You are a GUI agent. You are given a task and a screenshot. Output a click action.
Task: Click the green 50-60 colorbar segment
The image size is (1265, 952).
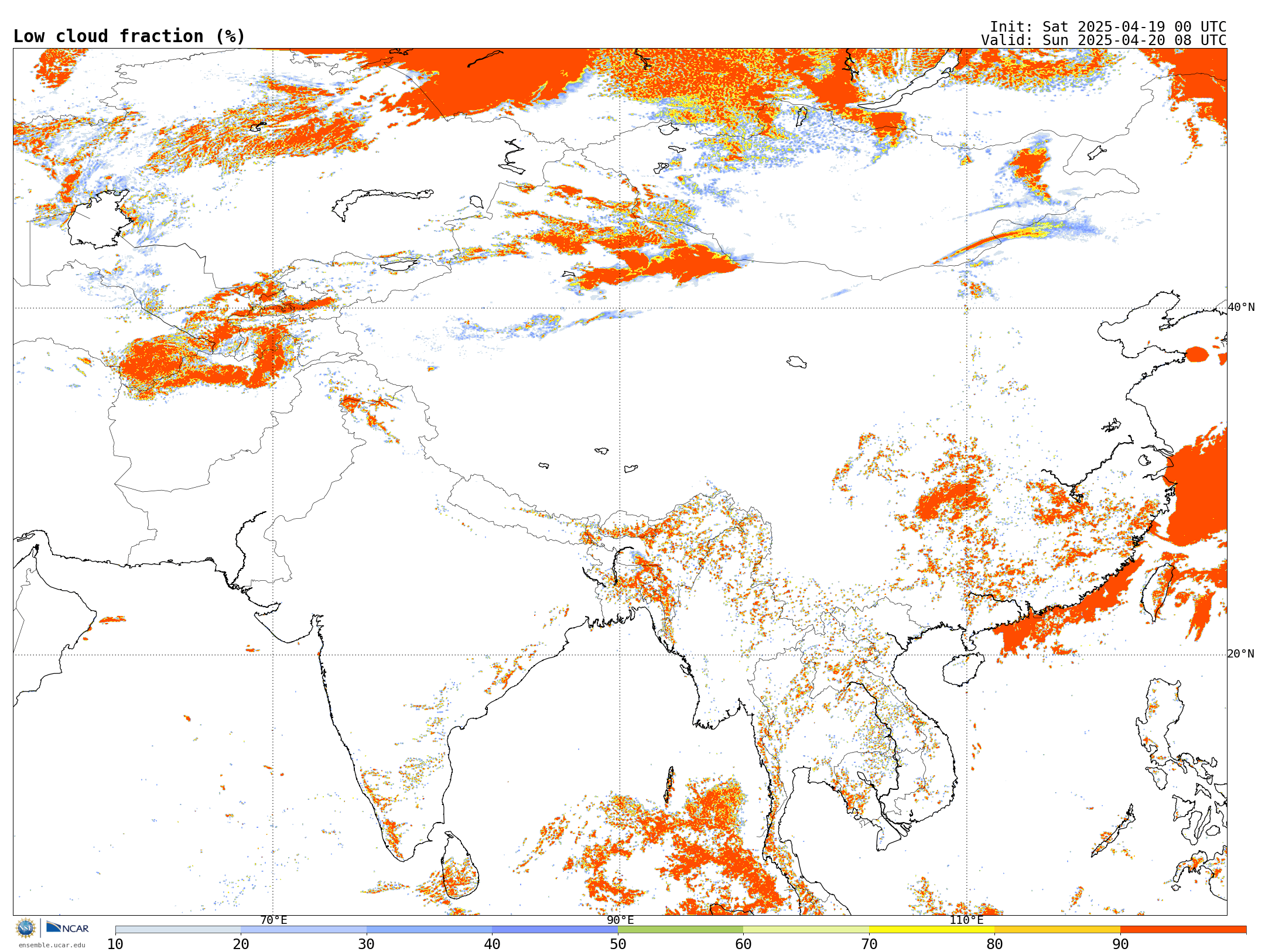click(681, 930)
